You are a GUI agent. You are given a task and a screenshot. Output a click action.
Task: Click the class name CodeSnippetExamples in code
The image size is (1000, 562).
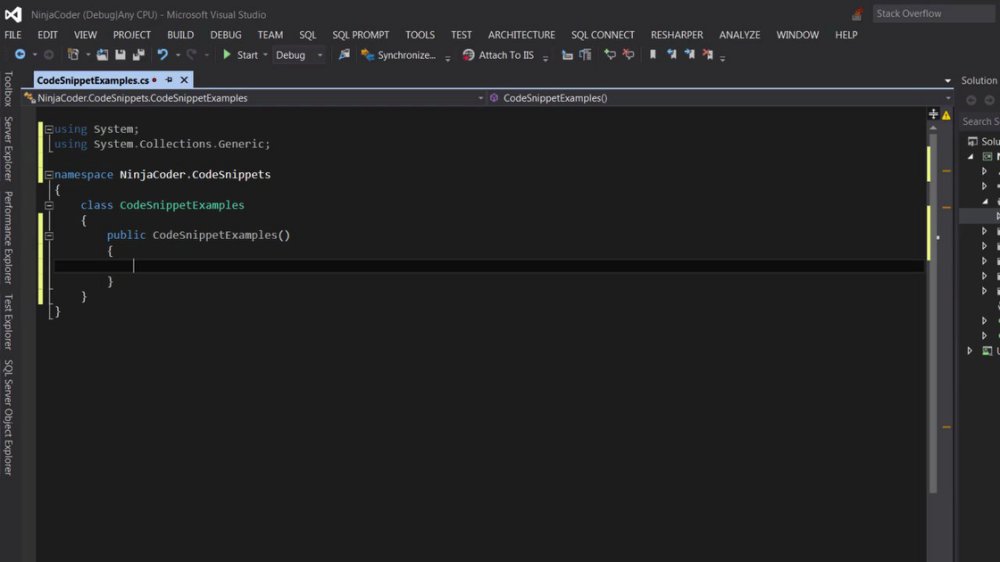click(182, 205)
